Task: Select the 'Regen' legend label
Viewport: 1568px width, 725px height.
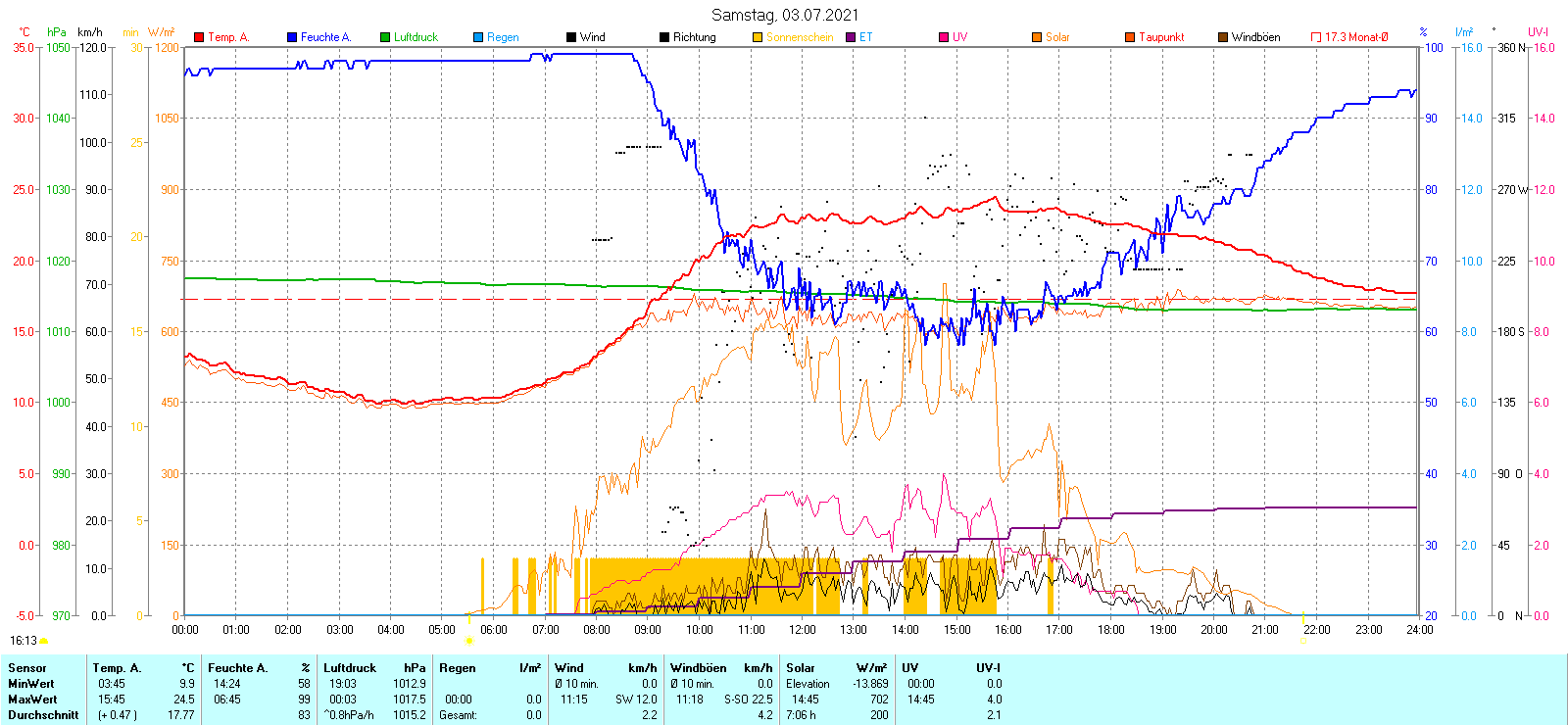Action: [503, 37]
